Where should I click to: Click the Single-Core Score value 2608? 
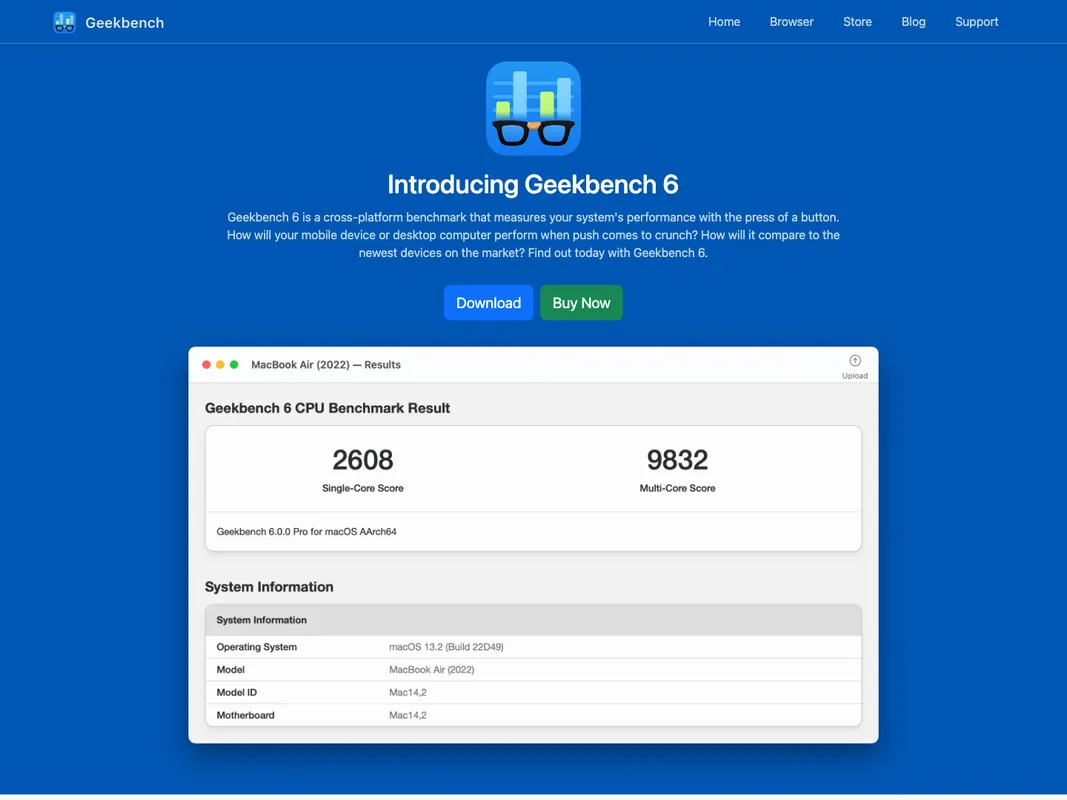[362, 460]
